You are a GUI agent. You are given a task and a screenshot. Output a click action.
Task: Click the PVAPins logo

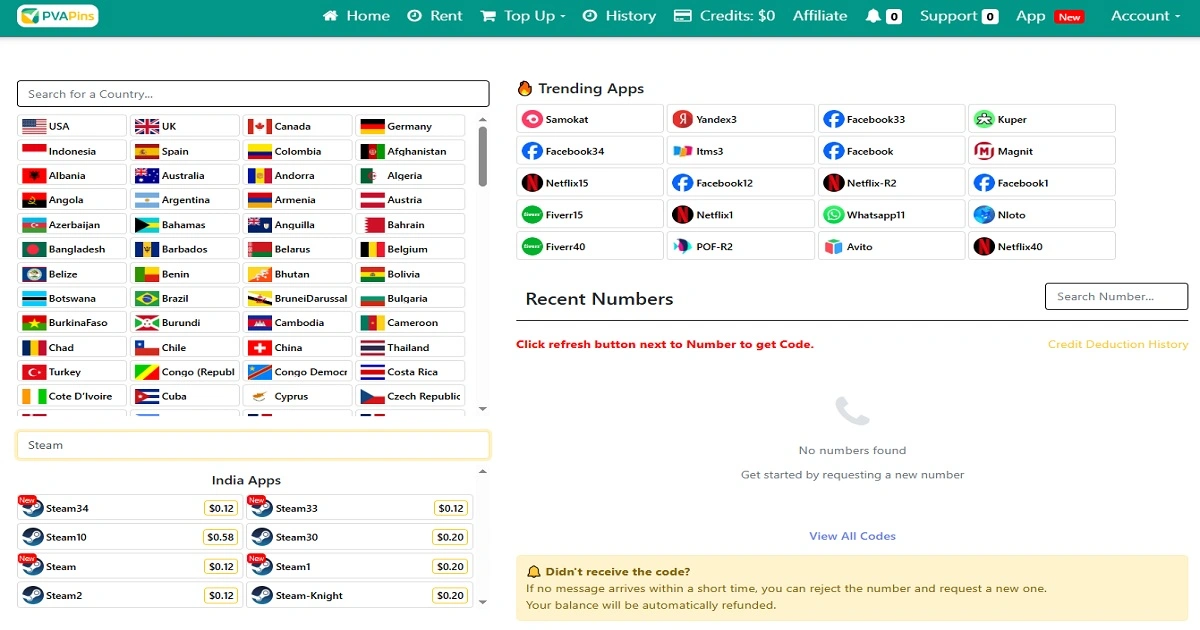tap(57, 16)
